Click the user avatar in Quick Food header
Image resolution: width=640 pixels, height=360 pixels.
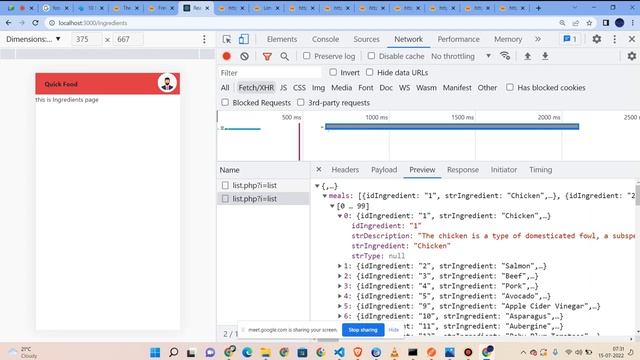click(167, 83)
